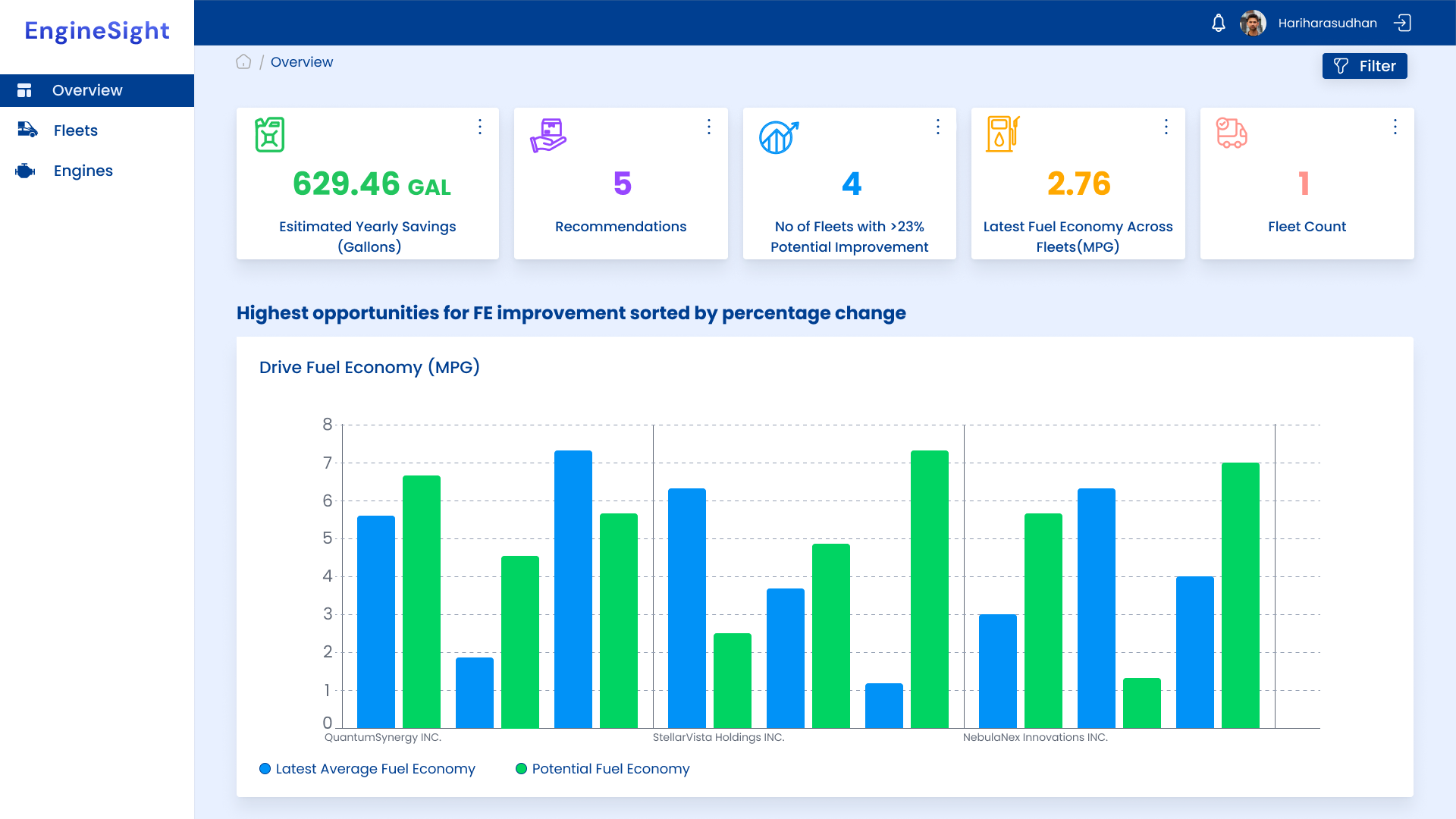Click the Overview breadcrumb link
1456x819 pixels.
tap(302, 61)
